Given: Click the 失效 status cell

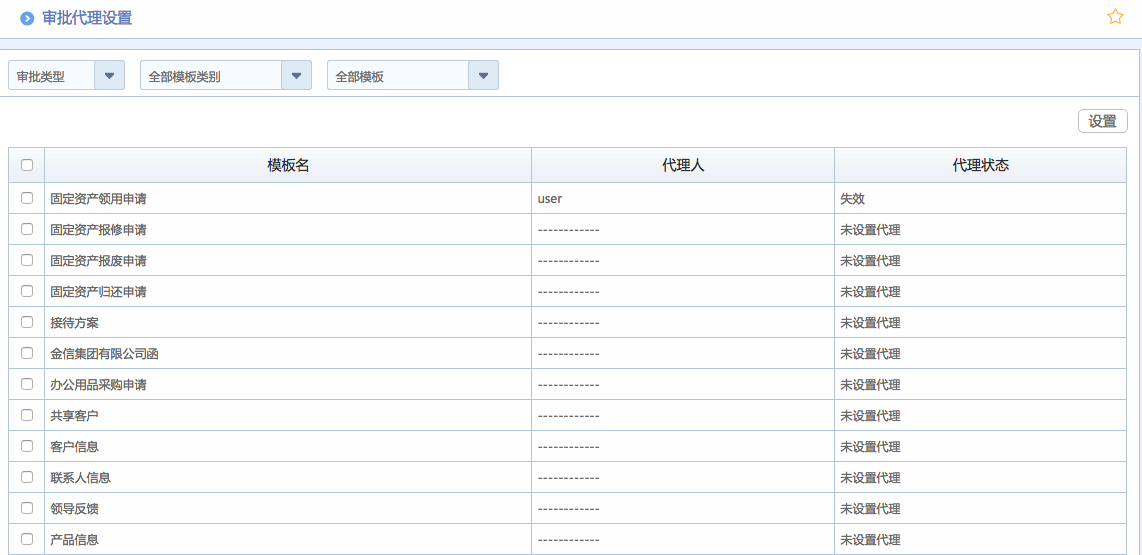Looking at the screenshot, I should 852,199.
